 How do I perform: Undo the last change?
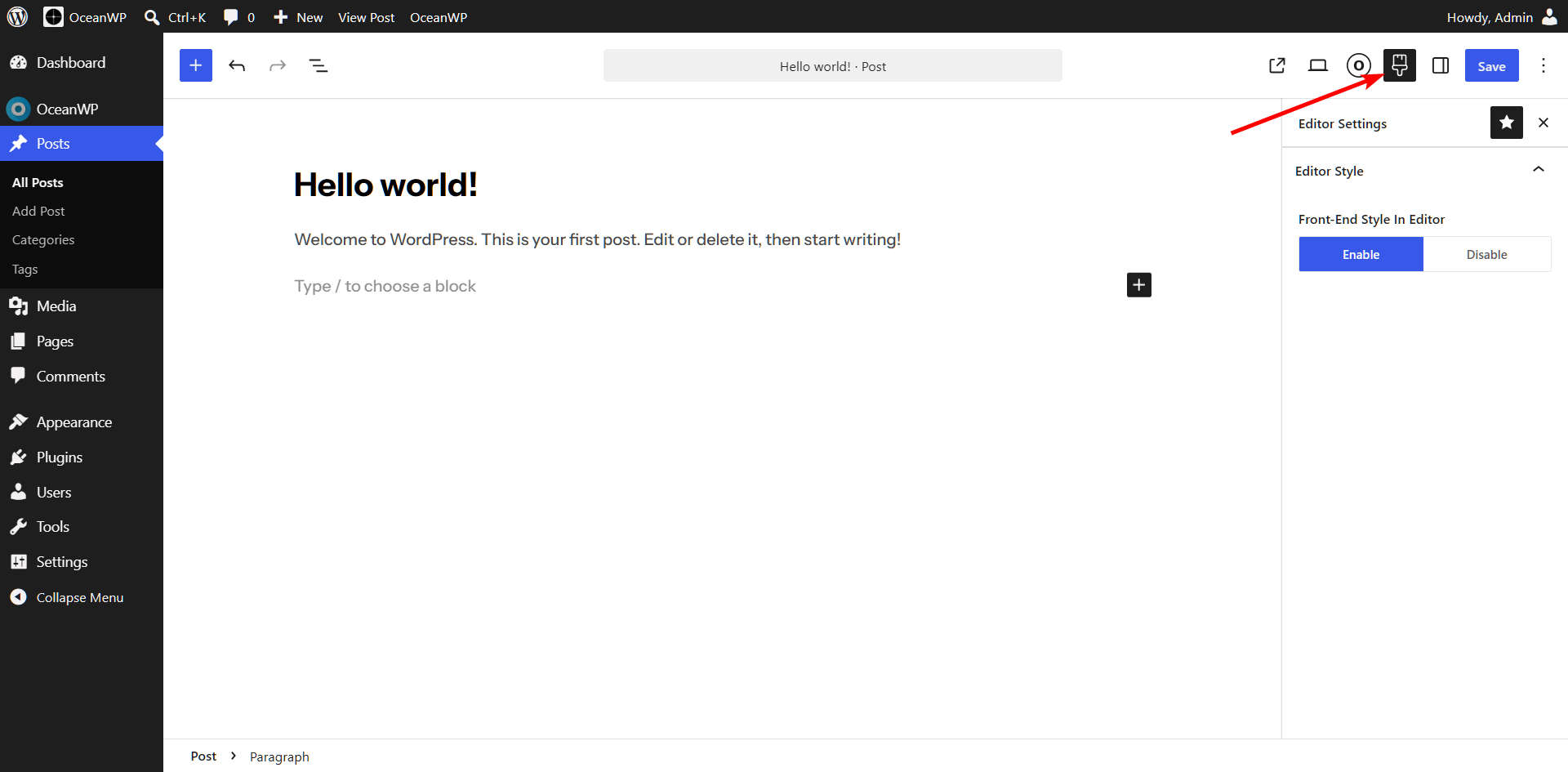(237, 65)
